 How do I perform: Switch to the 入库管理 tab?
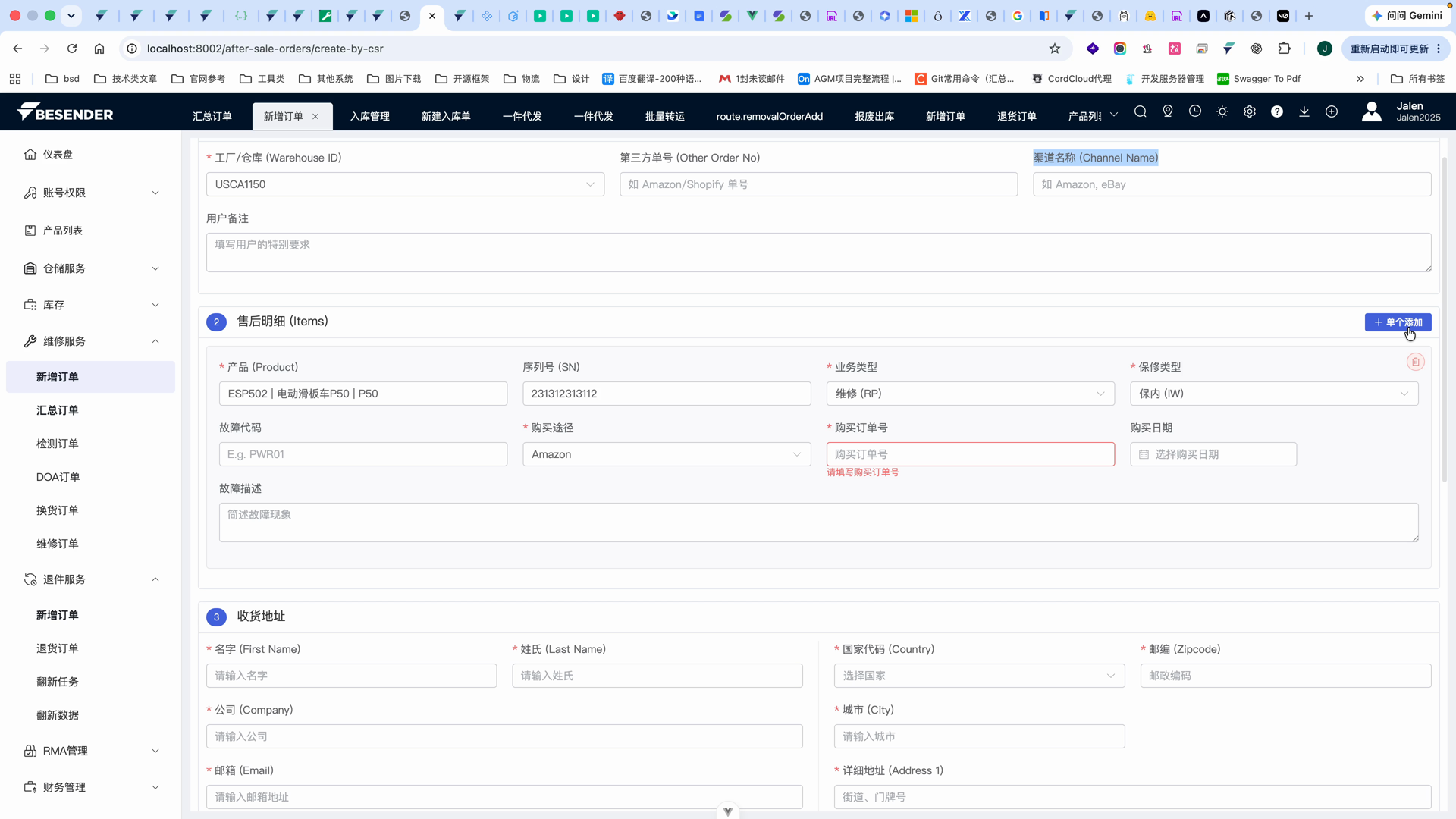pyautogui.click(x=370, y=116)
